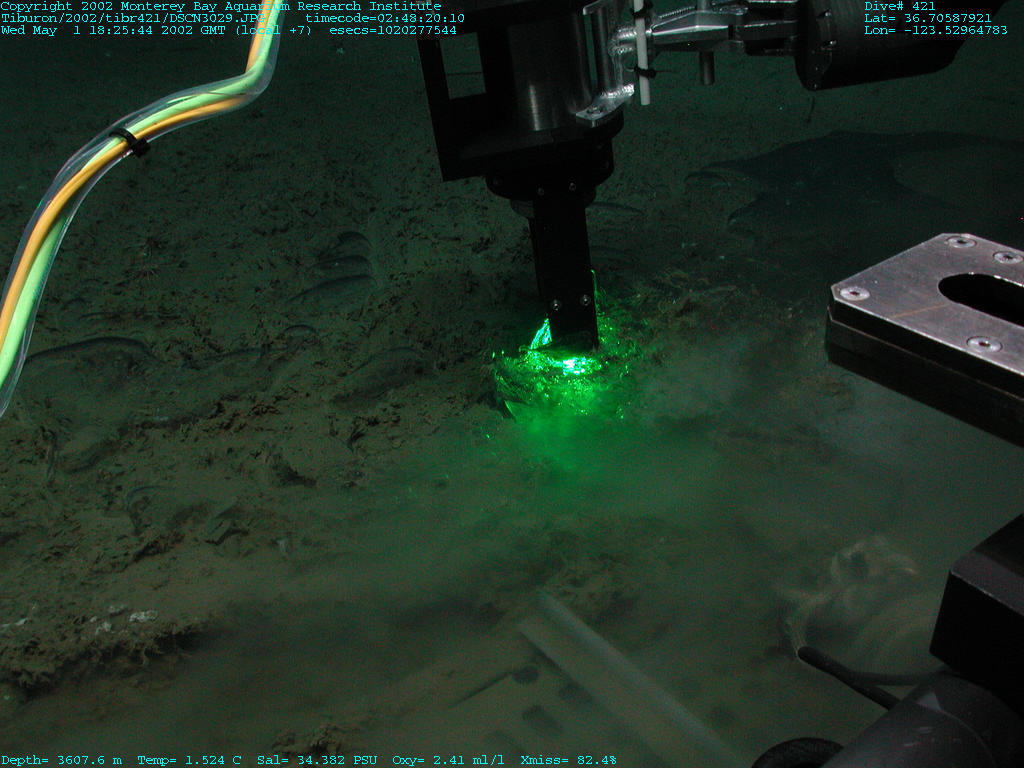This screenshot has height=768, width=1024.
Task: Click the "Lat= 36.70587921" readout
Action: click(x=927, y=18)
